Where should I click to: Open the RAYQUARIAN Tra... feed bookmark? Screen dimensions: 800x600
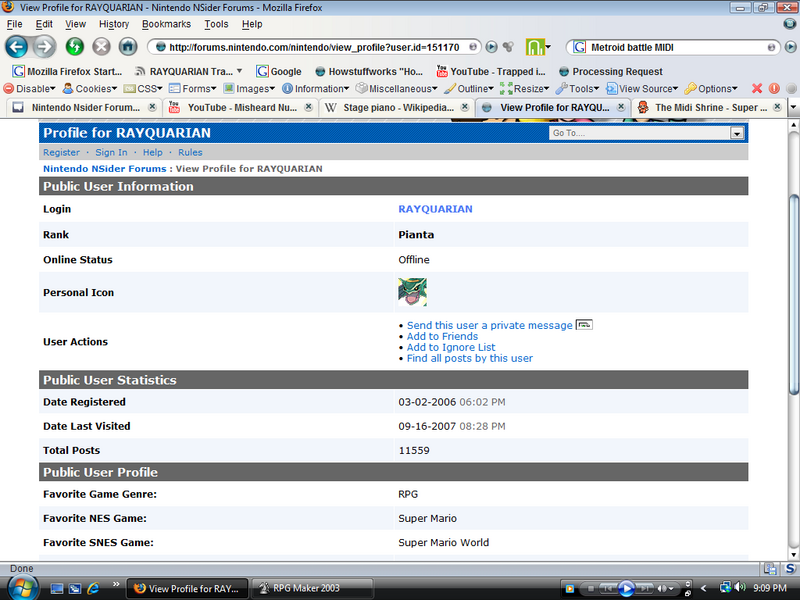click(188, 71)
